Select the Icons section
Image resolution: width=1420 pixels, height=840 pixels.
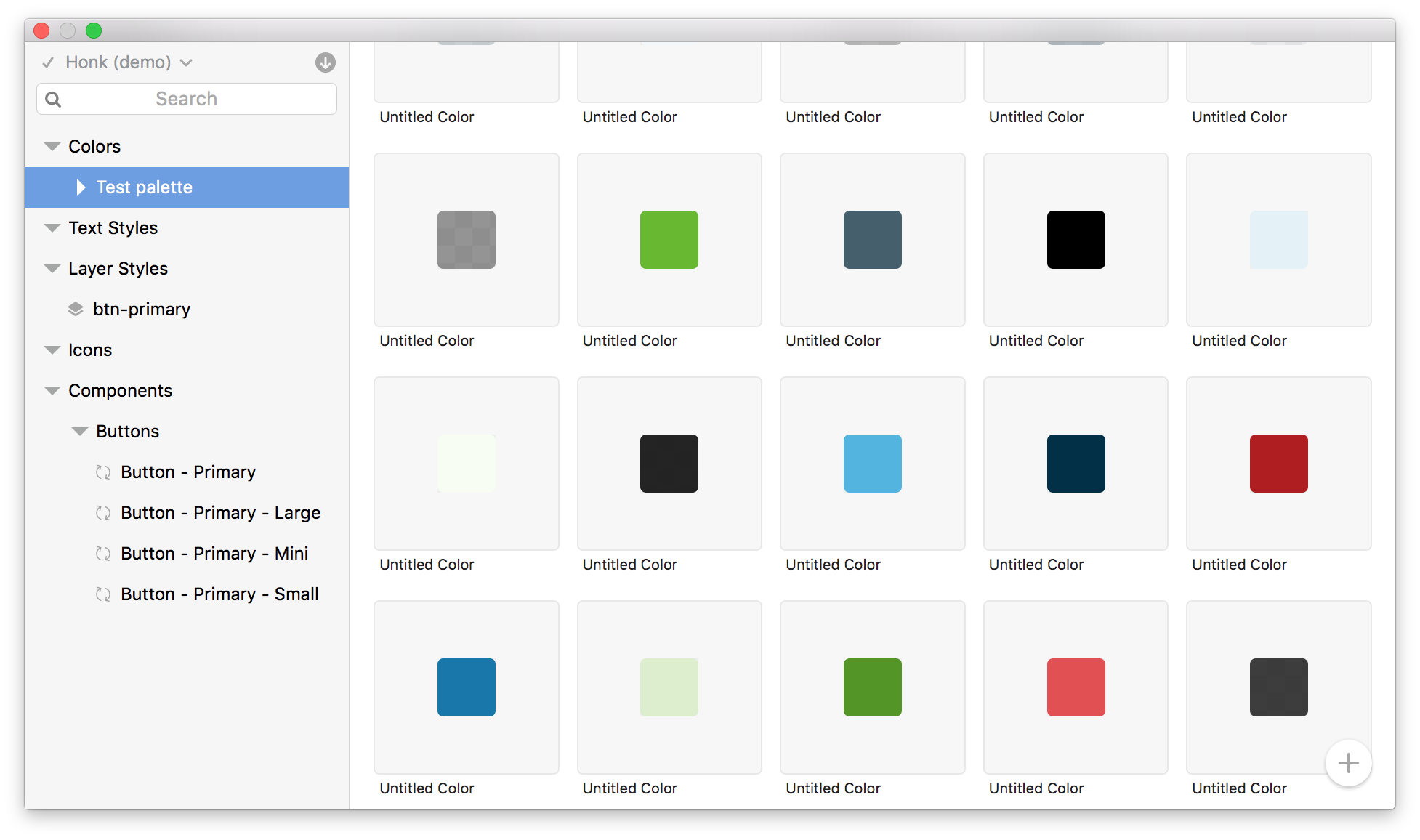(x=90, y=350)
